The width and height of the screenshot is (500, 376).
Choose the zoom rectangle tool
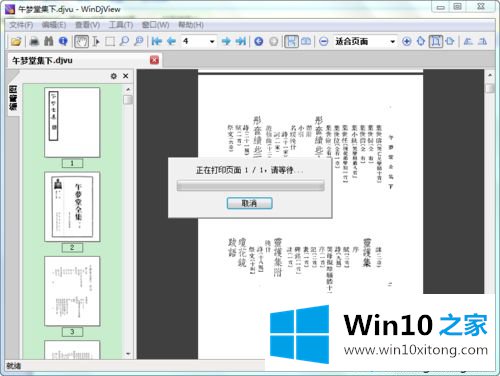139,41
